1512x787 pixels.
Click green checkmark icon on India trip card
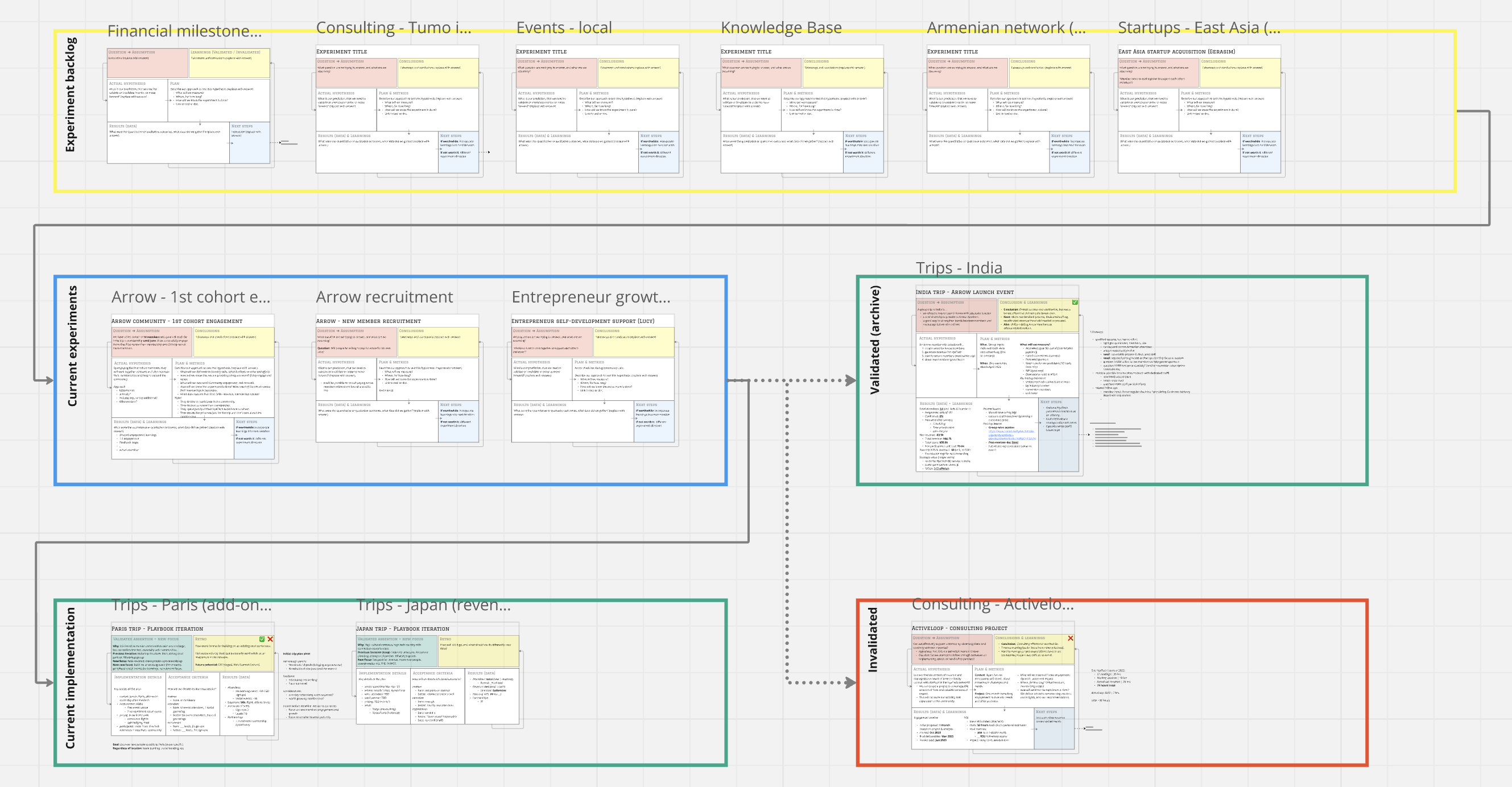[x=1075, y=303]
